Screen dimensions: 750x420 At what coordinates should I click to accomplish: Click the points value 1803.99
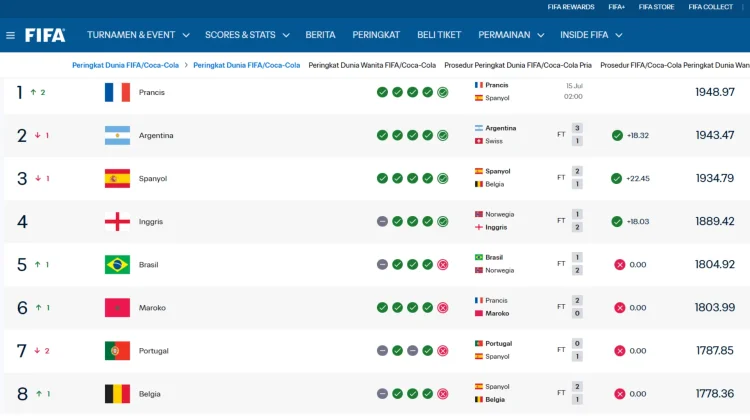715,308
